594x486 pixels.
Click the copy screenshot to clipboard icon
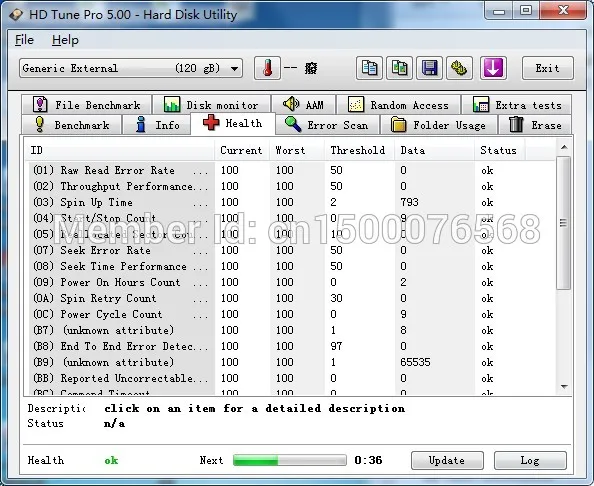[x=399, y=68]
